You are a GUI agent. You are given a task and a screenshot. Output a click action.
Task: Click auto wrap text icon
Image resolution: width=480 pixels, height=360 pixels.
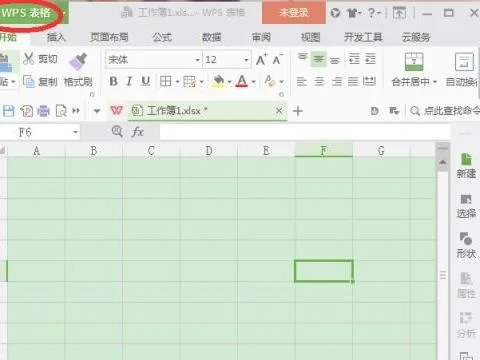[x=464, y=62]
